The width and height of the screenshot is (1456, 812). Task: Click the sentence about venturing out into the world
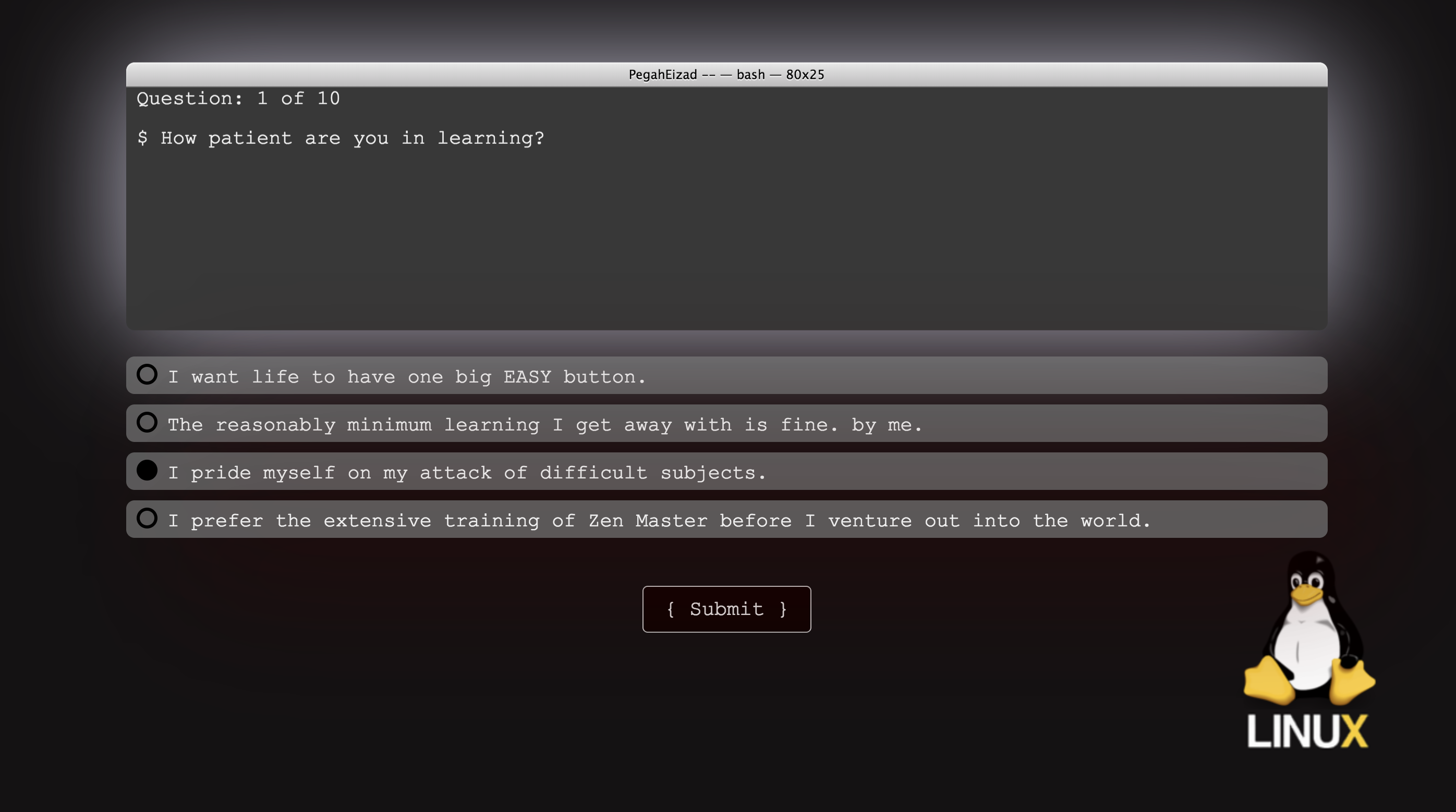[x=659, y=521]
